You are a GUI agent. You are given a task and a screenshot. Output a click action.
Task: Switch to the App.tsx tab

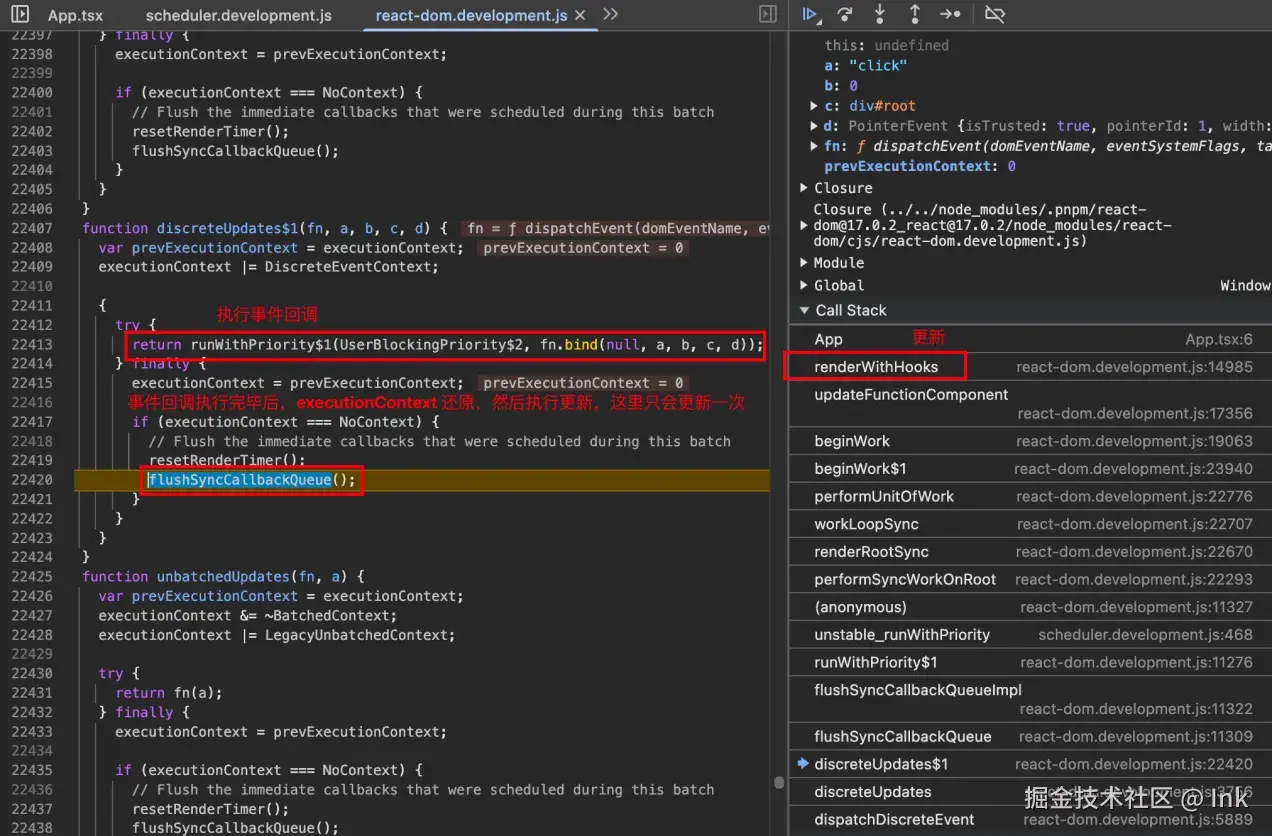coord(75,16)
